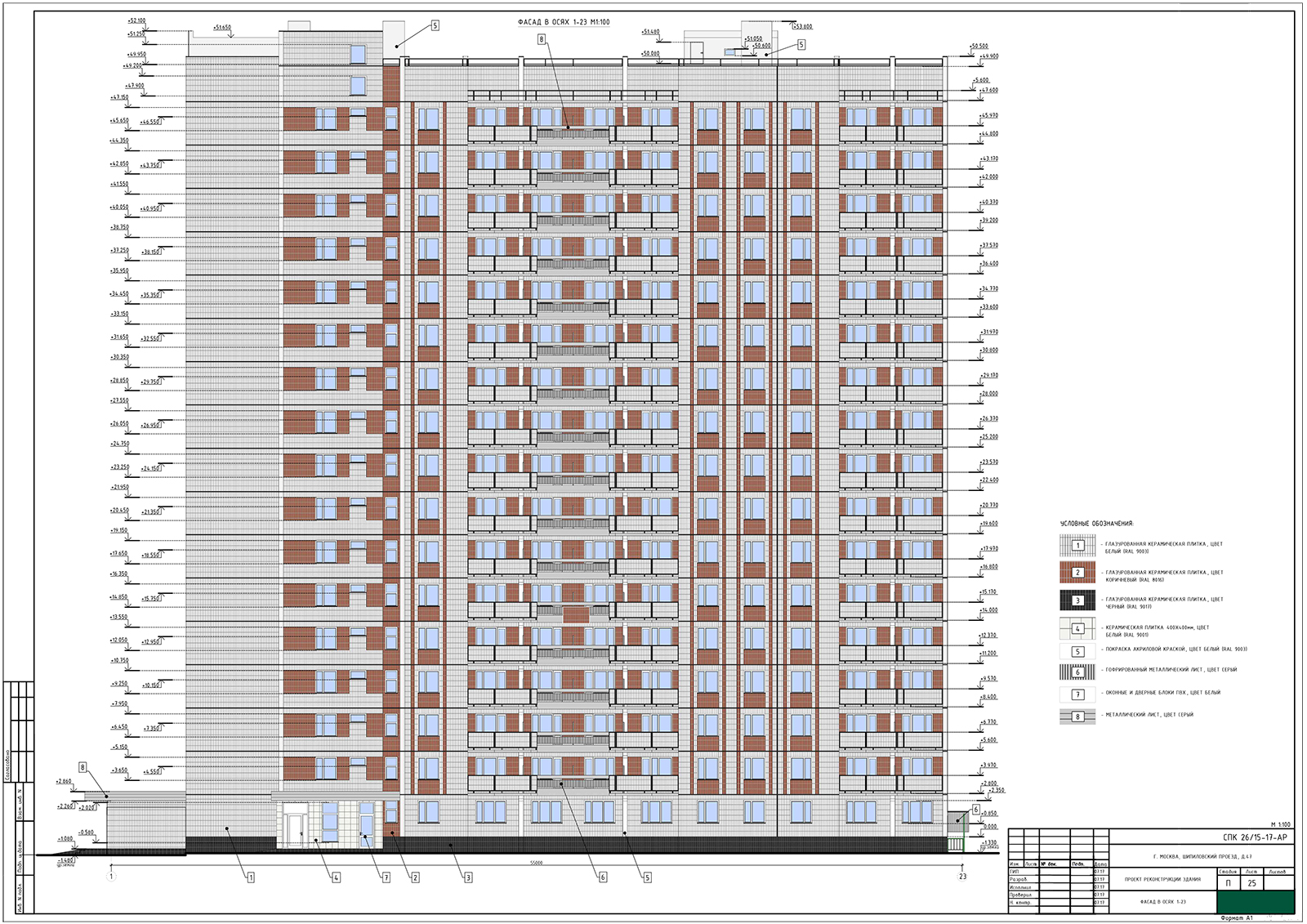This screenshot has width=1307, height=924.
Task: Click legend box 5 acrylic paint
Action: click(1077, 651)
